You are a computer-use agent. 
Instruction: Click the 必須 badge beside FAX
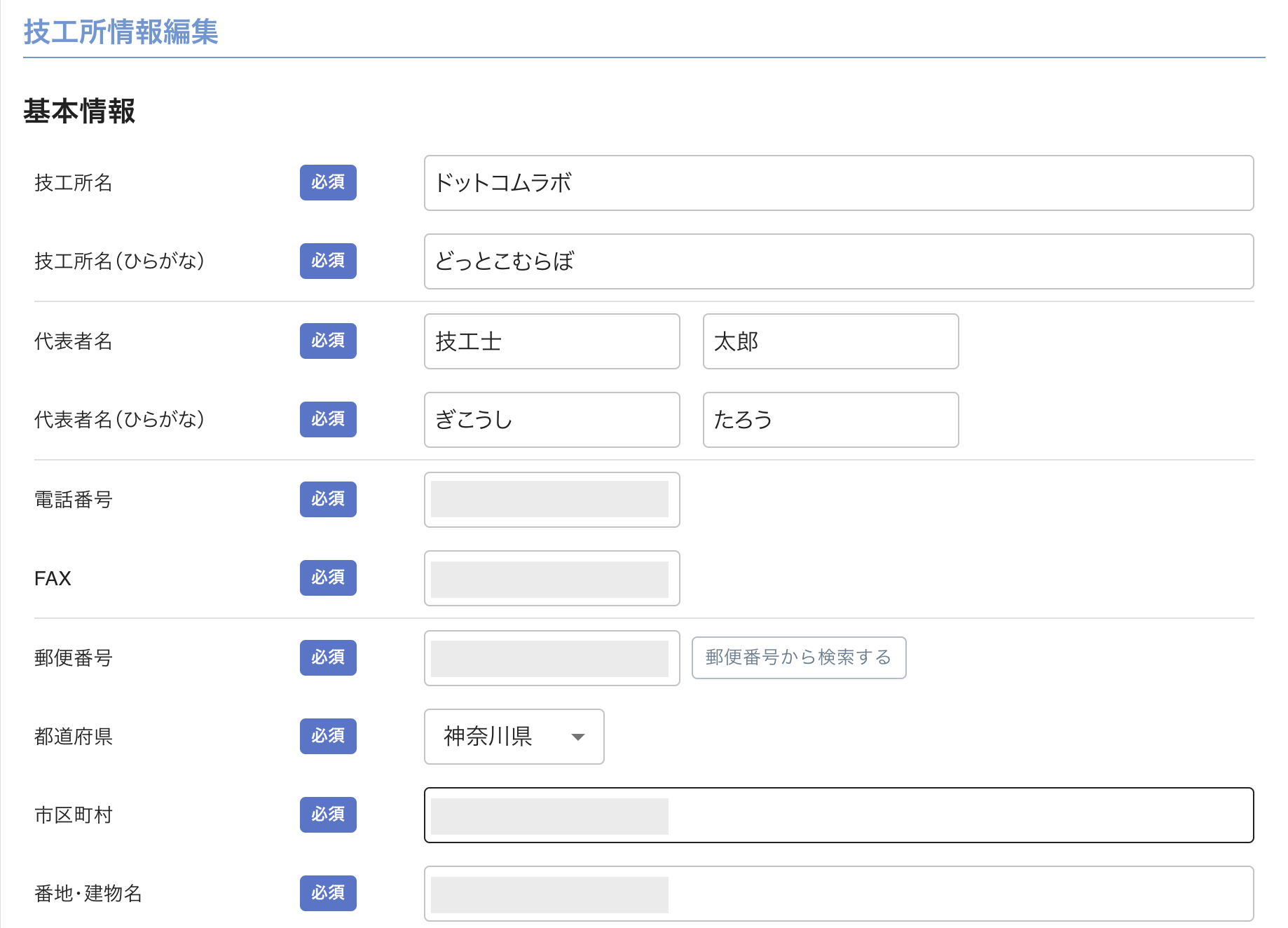pyautogui.click(x=328, y=578)
